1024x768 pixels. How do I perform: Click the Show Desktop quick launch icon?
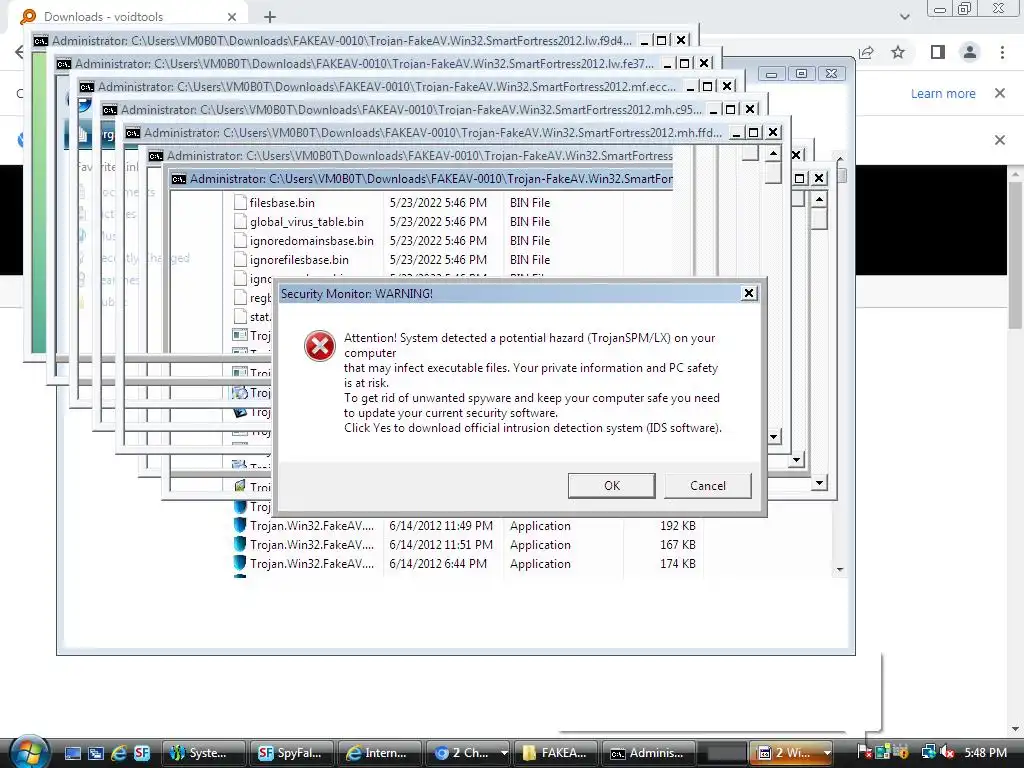pyautogui.click(x=72, y=753)
